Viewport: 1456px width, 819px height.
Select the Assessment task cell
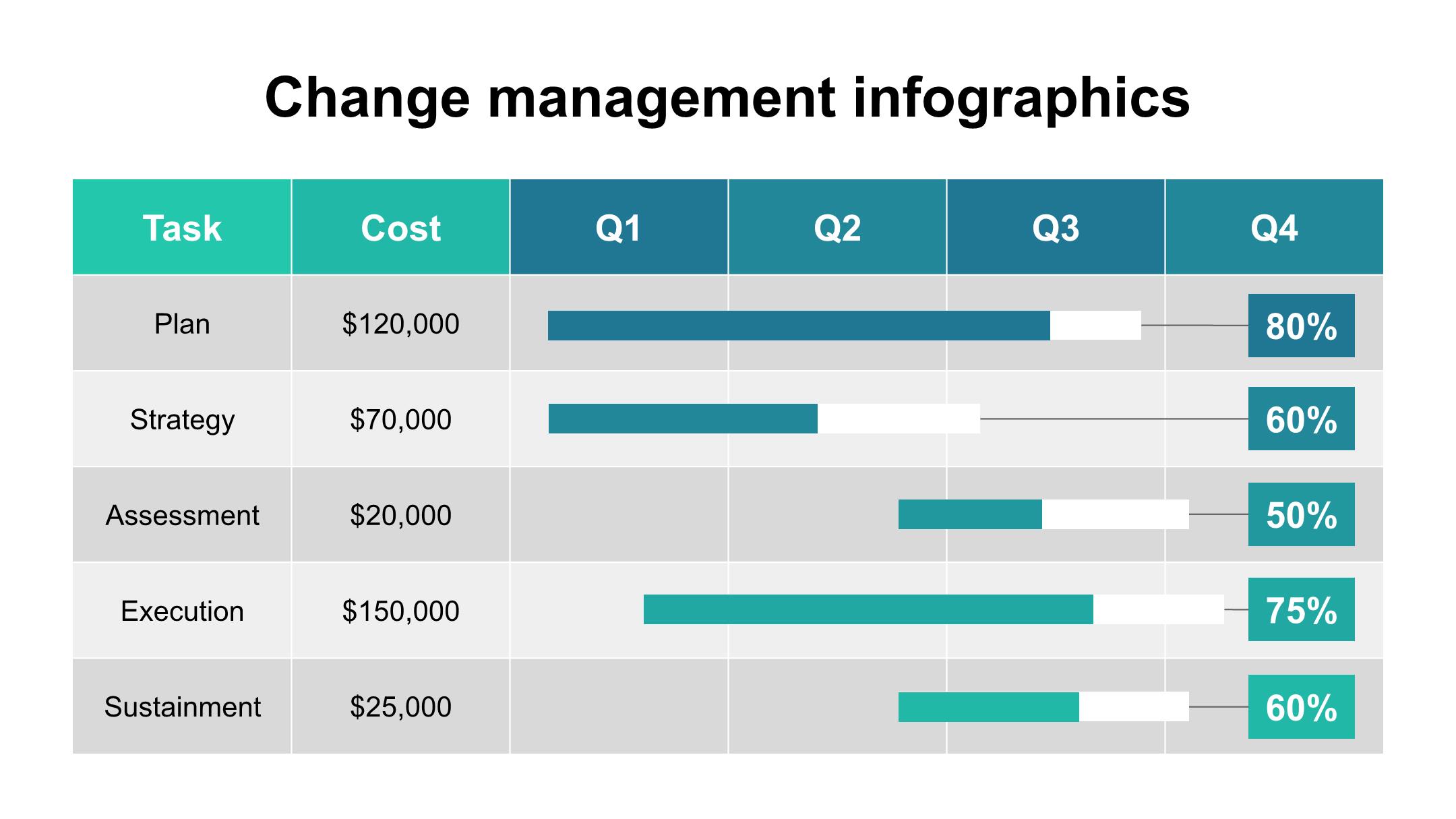coord(182,516)
